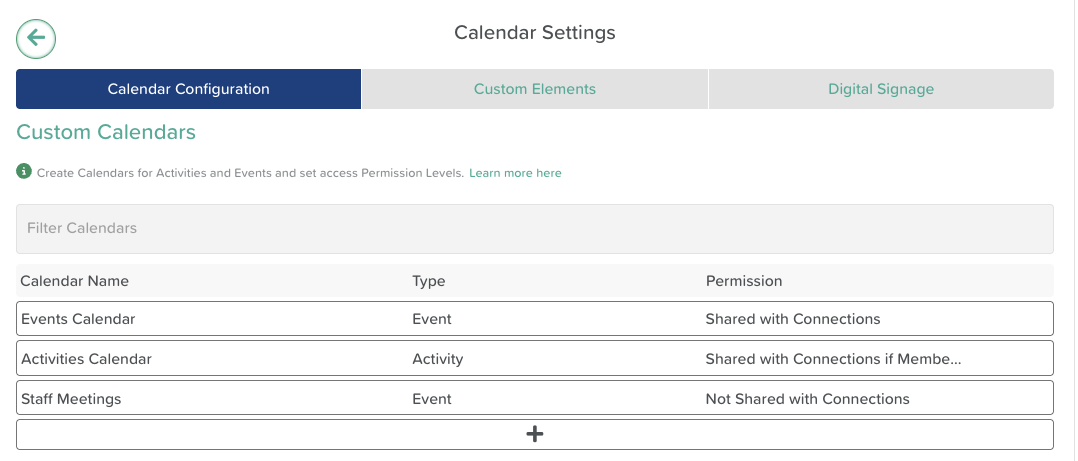Click the Activity type cell
The height and width of the screenshot is (461, 1078).
click(x=437, y=358)
